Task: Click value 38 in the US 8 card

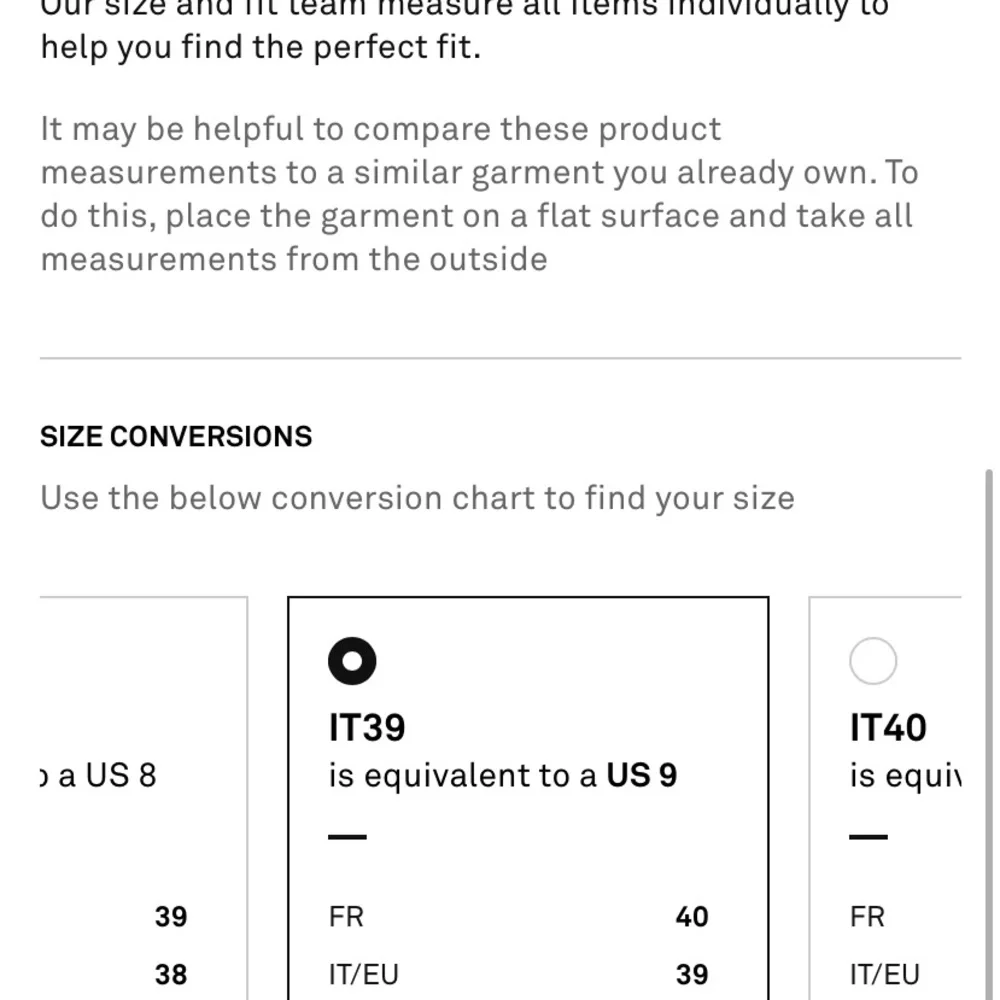Action: tap(171, 974)
